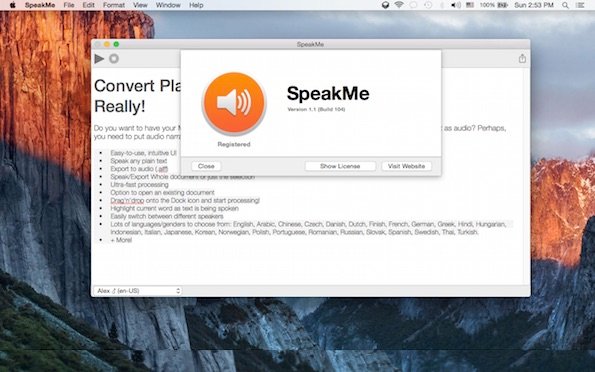Click the orange SpeakMe speaker logo
The height and width of the screenshot is (372, 595).
[234, 103]
